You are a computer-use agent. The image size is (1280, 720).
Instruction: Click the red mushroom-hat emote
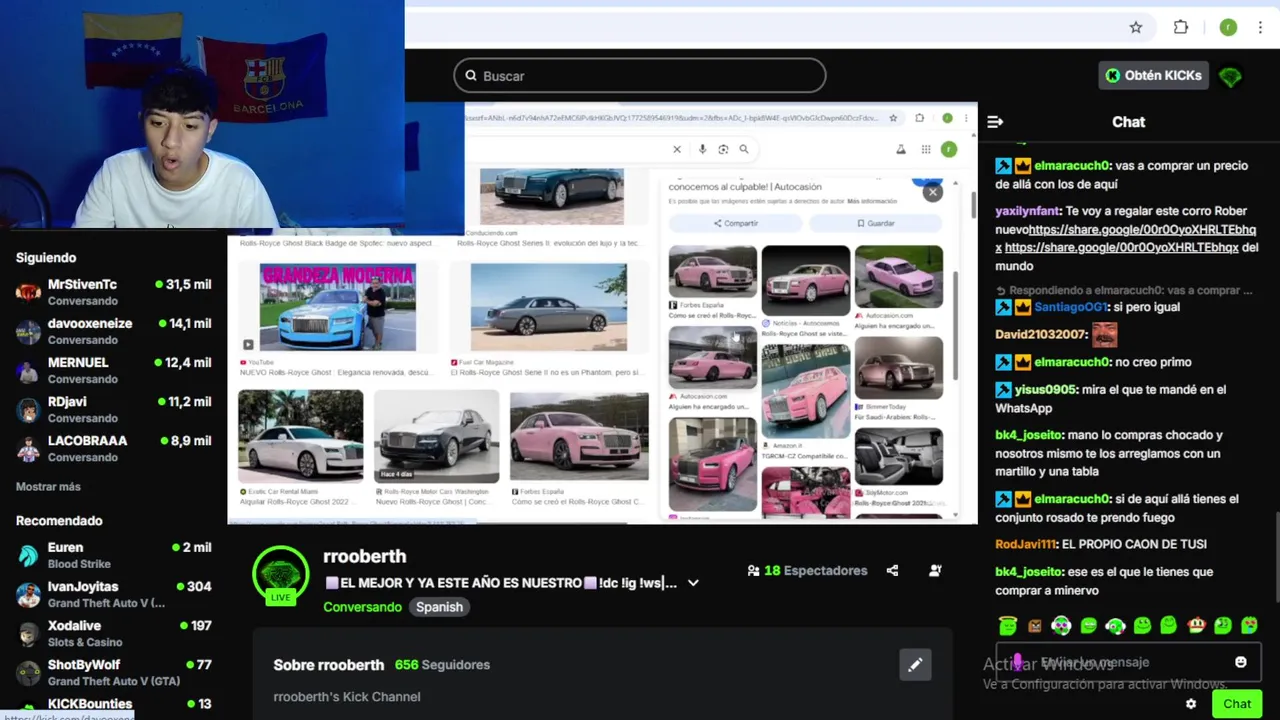point(1196,626)
